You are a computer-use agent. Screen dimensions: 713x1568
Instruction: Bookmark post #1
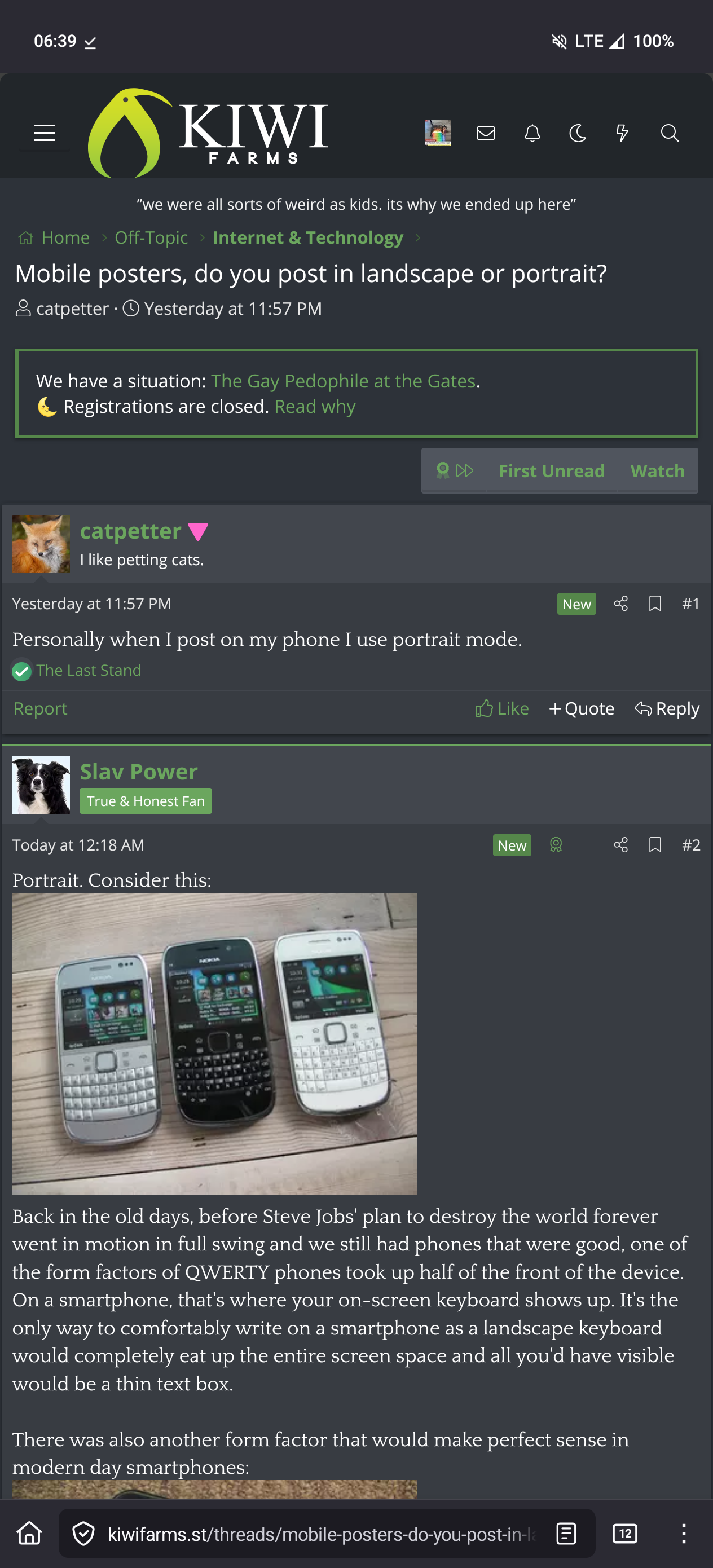[x=654, y=603]
